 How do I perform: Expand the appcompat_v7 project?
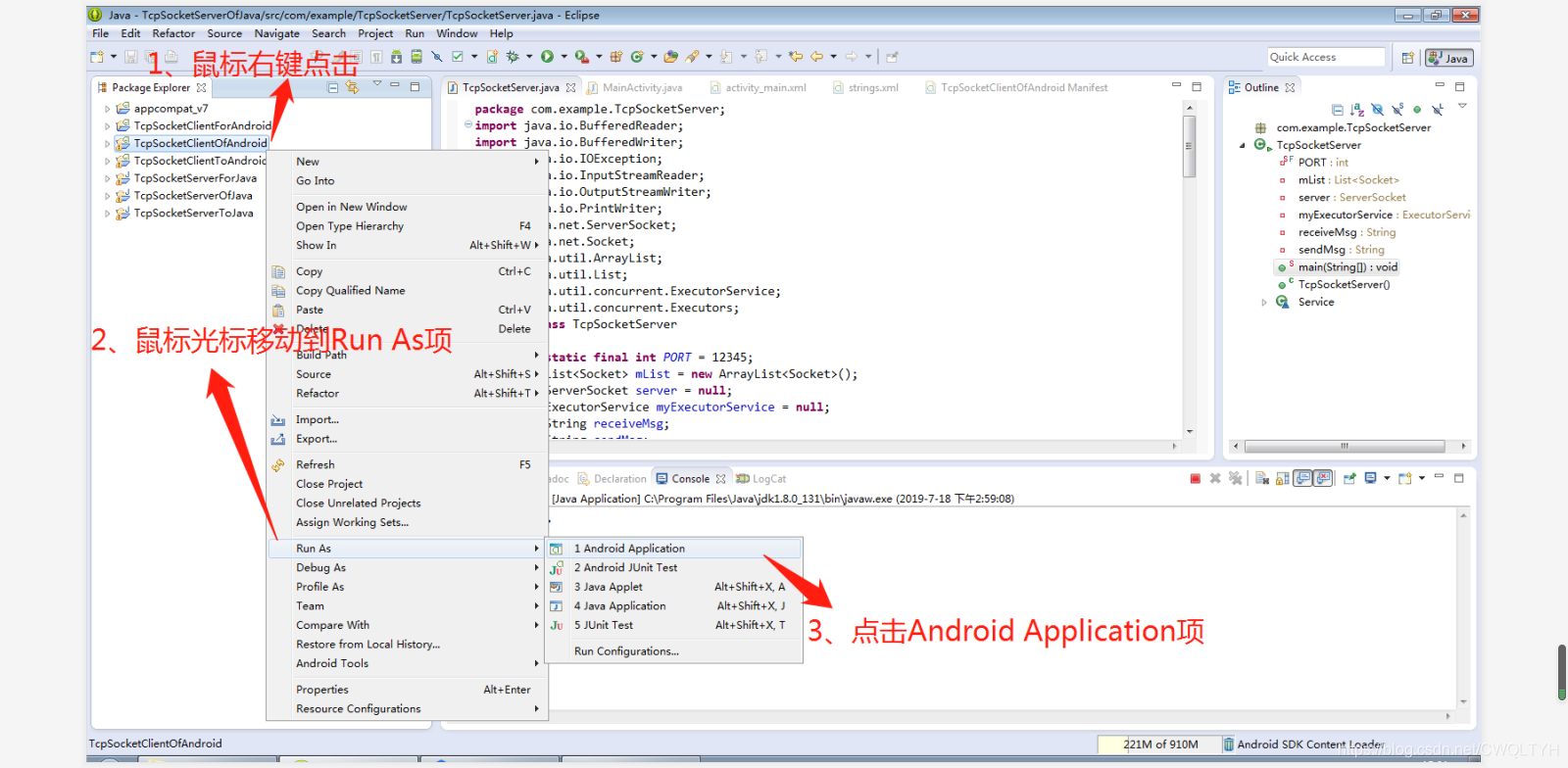point(108,109)
